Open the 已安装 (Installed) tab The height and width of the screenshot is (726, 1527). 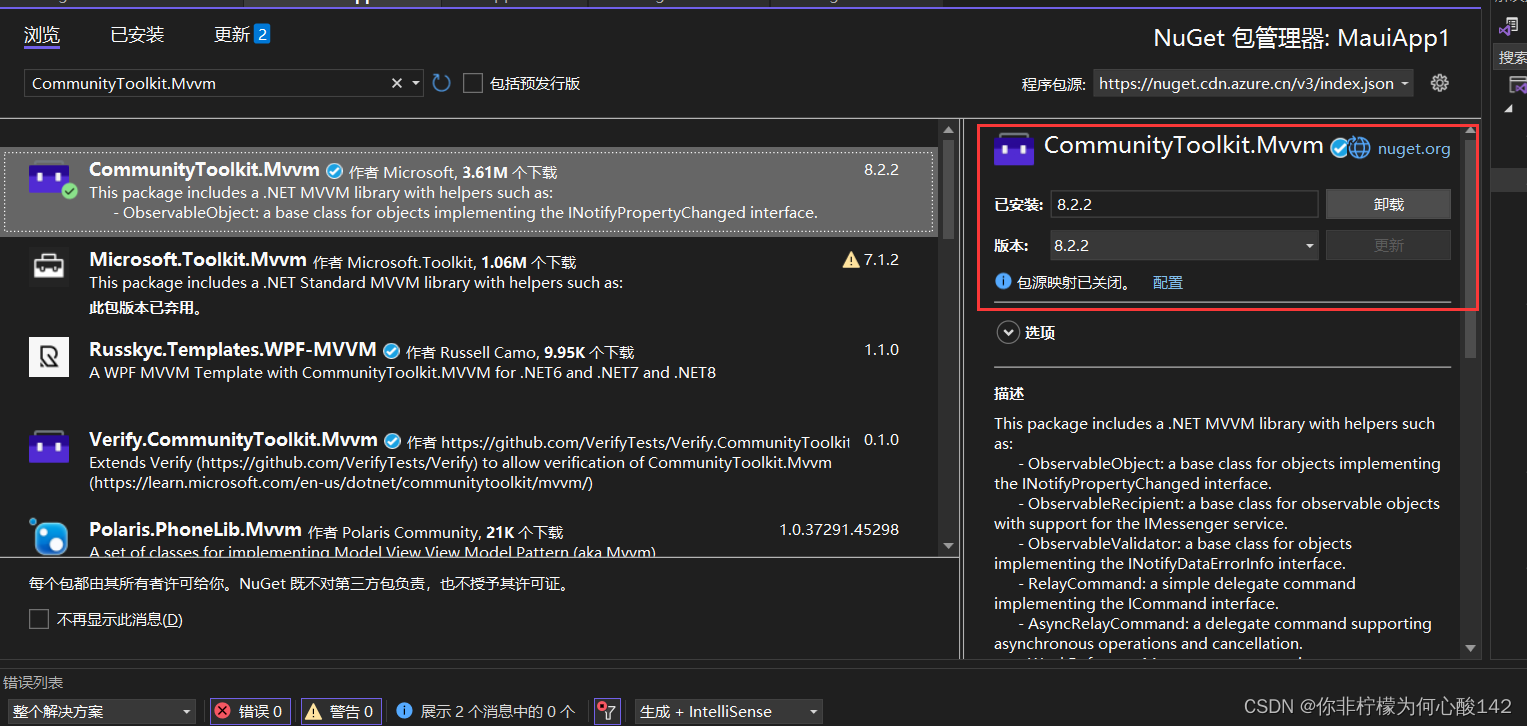(x=137, y=35)
